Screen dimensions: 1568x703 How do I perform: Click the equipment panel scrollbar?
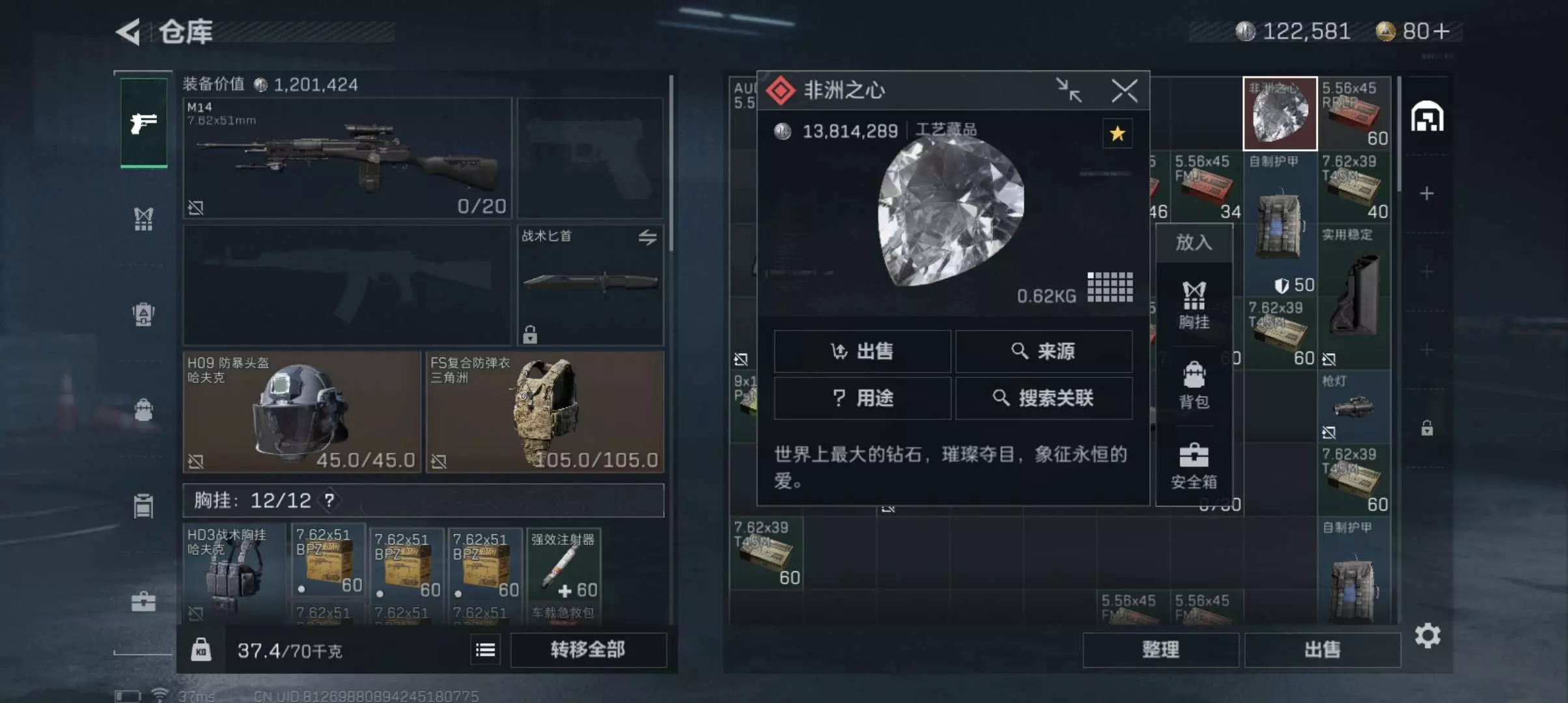pyautogui.click(x=671, y=164)
